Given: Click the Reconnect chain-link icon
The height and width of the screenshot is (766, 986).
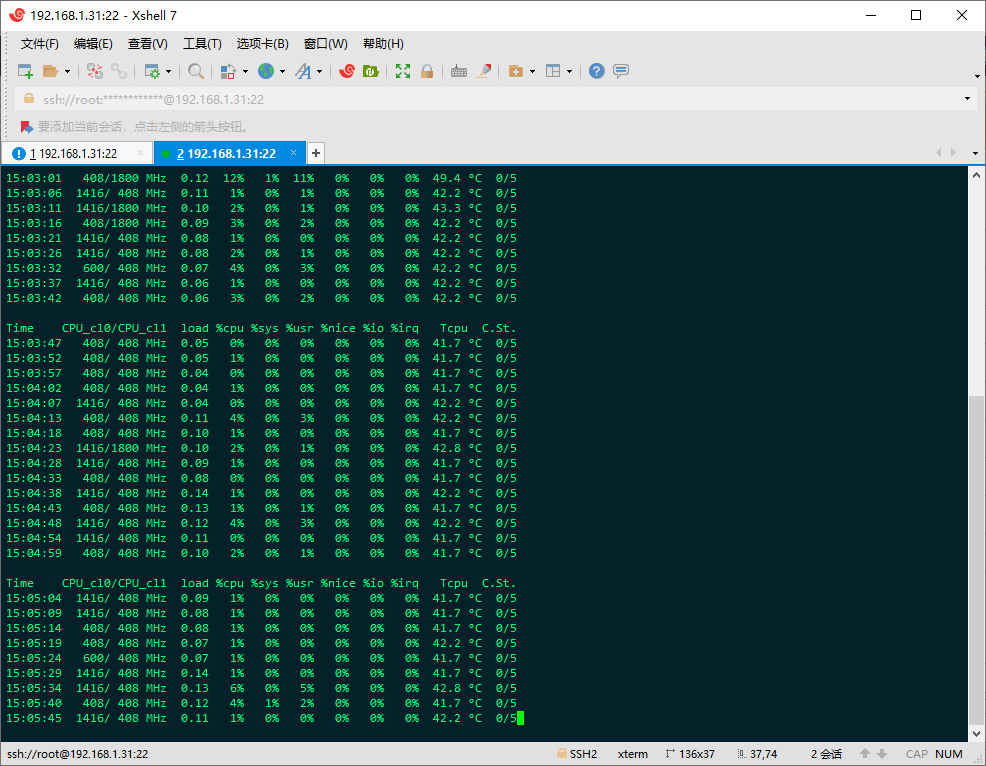Looking at the screenshot, I should [x=119, y=71].
